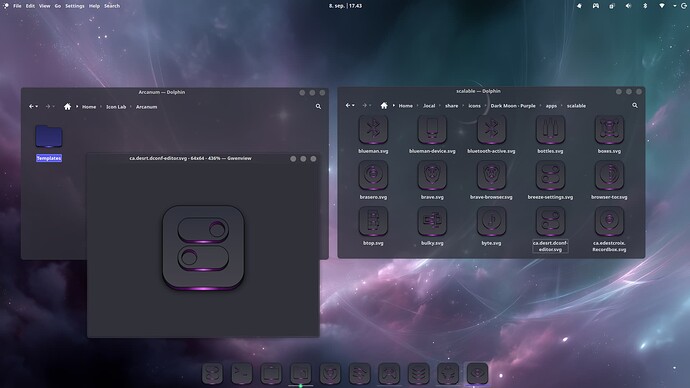Select browser-tor.svg file icon
The width and height of the screenshot is (690, 388).
tap(609, 176)
